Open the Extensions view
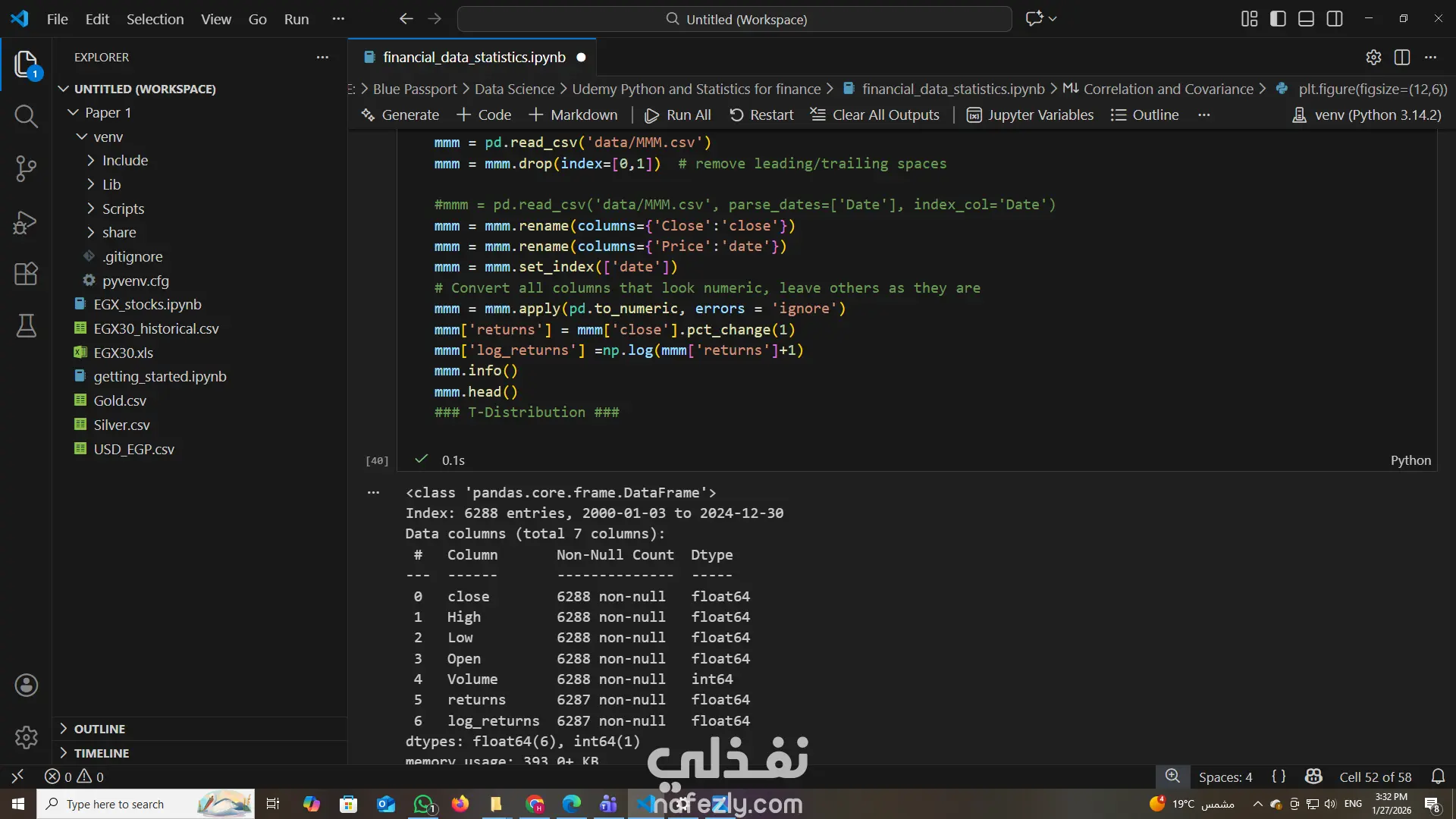 click(x=26, y=274)
